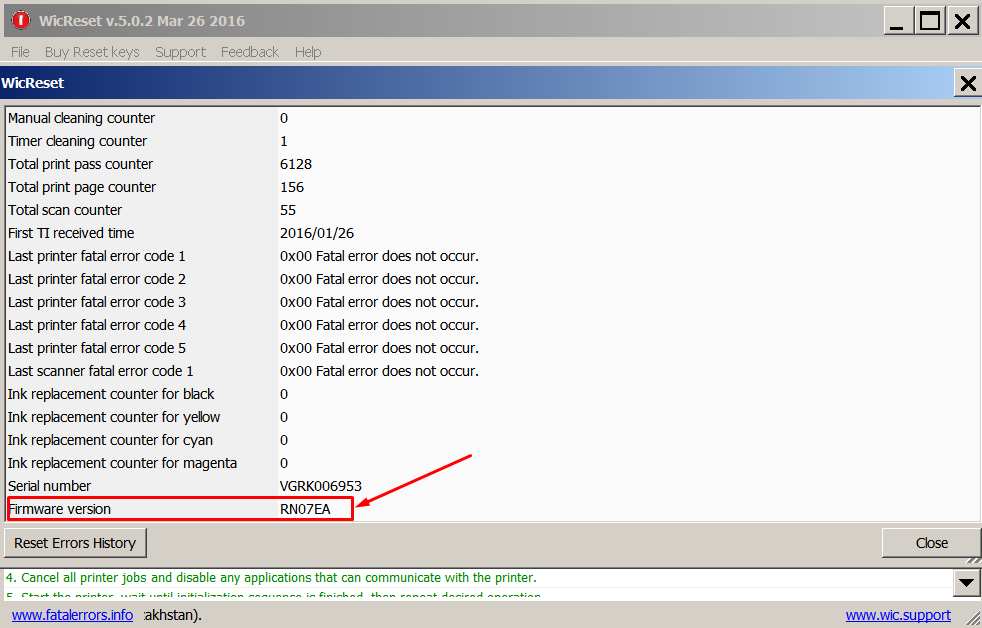The width and height of the screenshot is (982, 628).
Task: Open the File menu
Action: (19, 51)
